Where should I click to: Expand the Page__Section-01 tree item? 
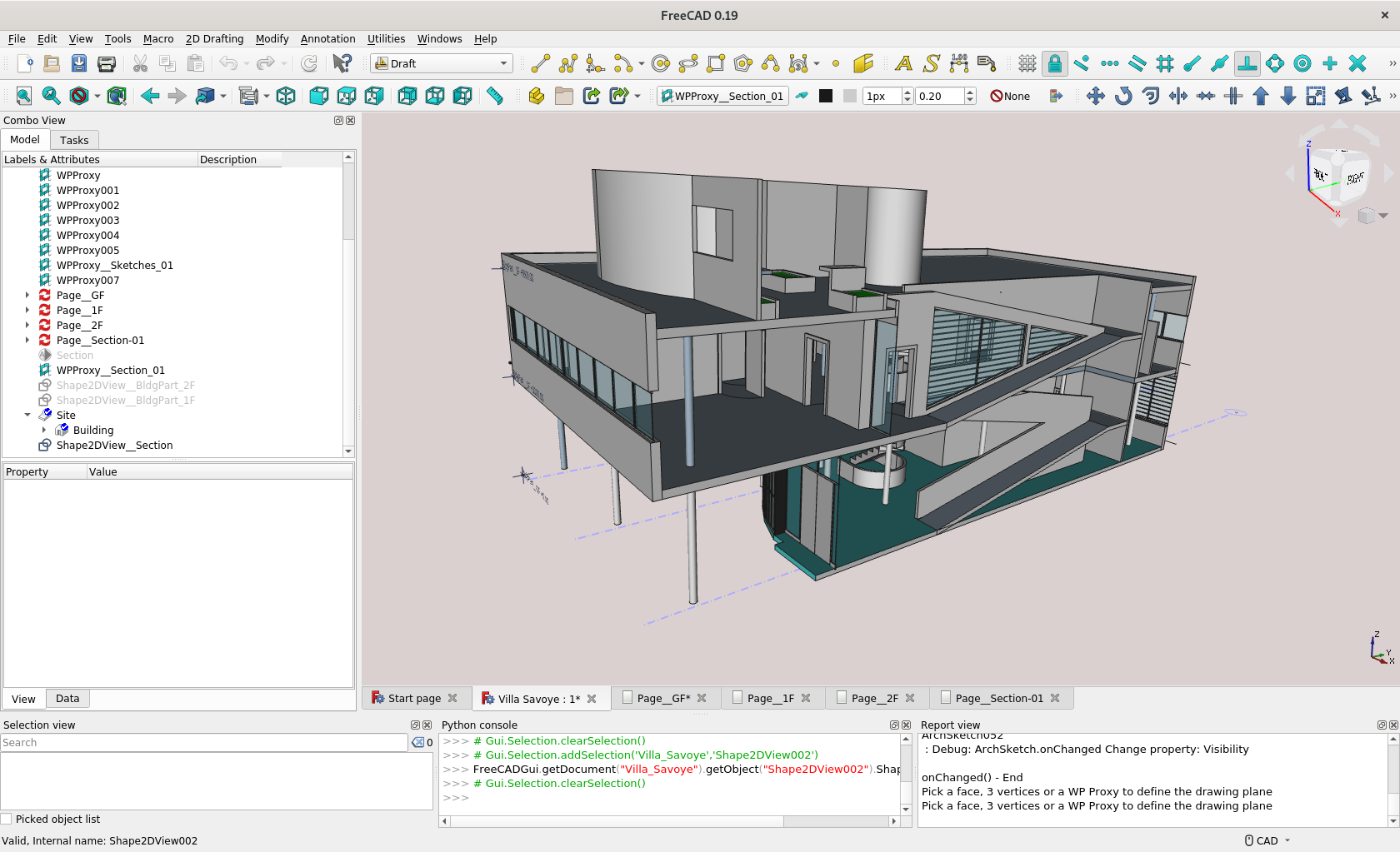pyautogui.click(x=27, y=340)
